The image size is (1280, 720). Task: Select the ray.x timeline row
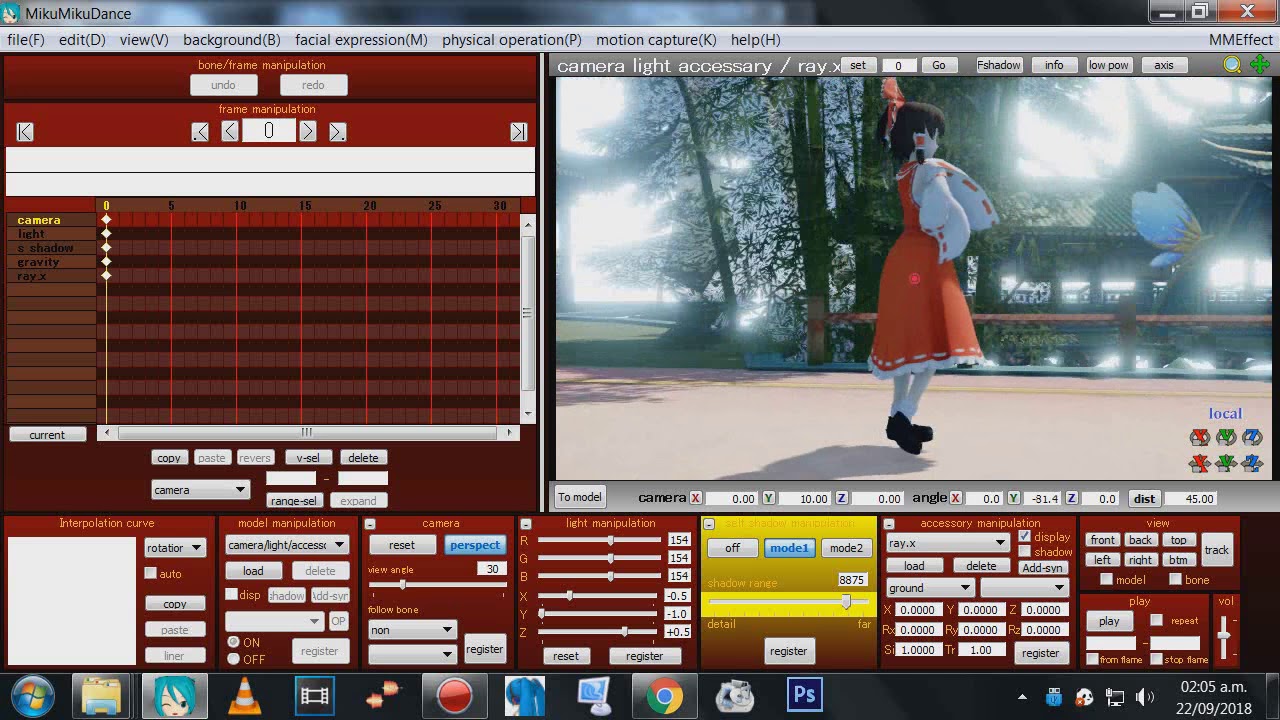tap(51, 276)
